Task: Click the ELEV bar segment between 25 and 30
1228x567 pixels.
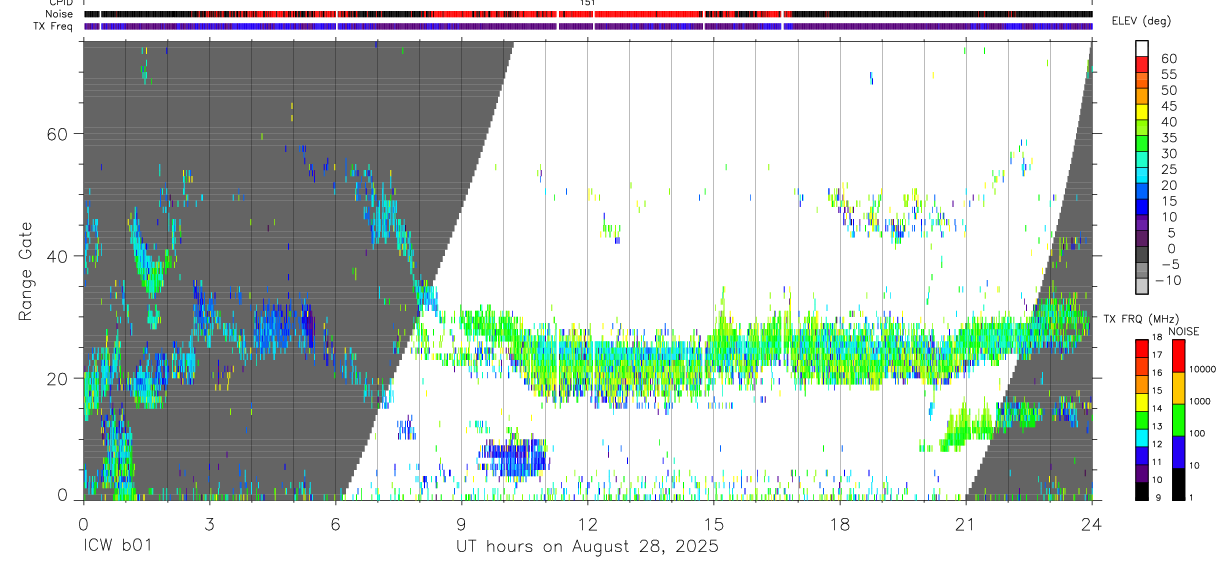Action: click(x=1142, y=160)
